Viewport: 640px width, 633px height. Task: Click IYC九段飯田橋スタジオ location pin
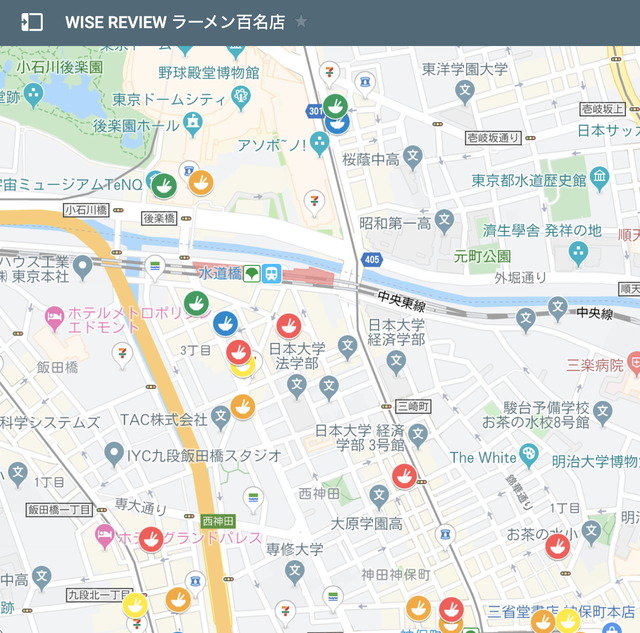pyautogui.click(x=114, y=454)
